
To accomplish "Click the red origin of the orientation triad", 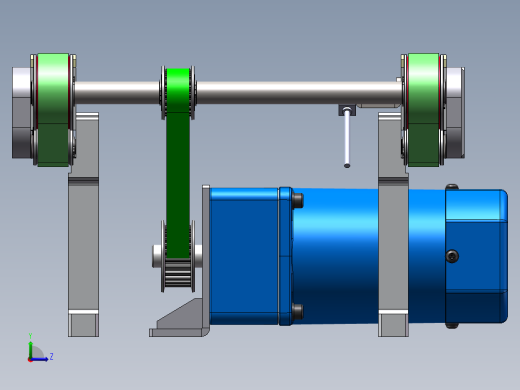I will click(x=30, y=360).
